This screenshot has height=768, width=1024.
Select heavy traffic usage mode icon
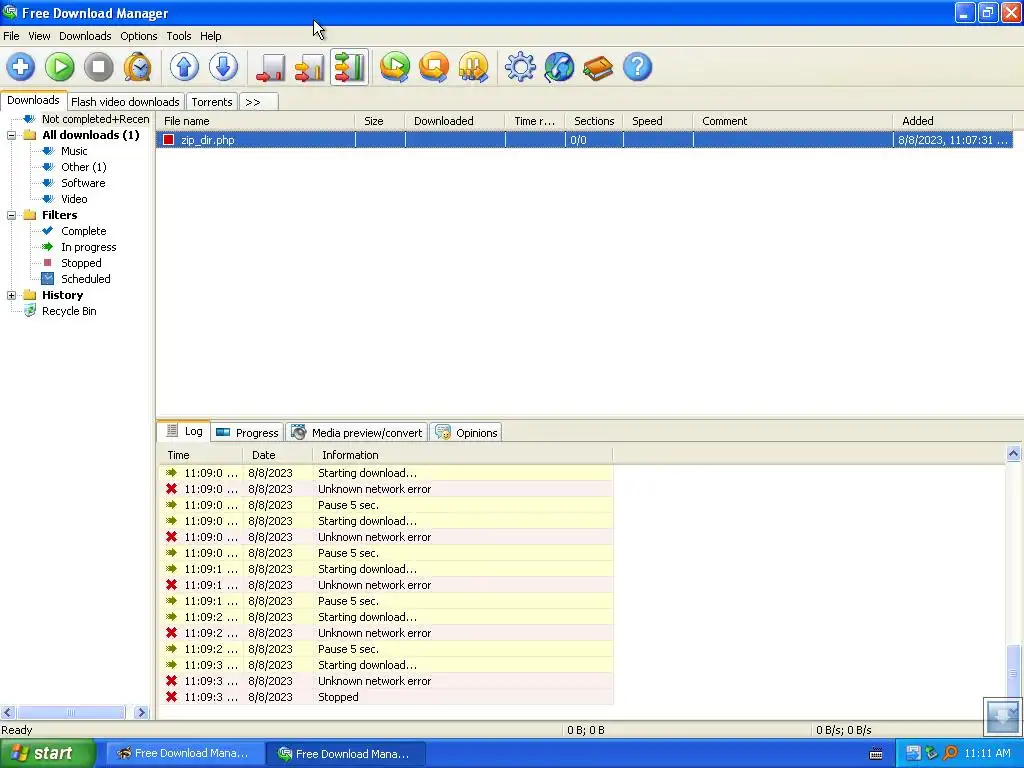[x=349, y=67]
